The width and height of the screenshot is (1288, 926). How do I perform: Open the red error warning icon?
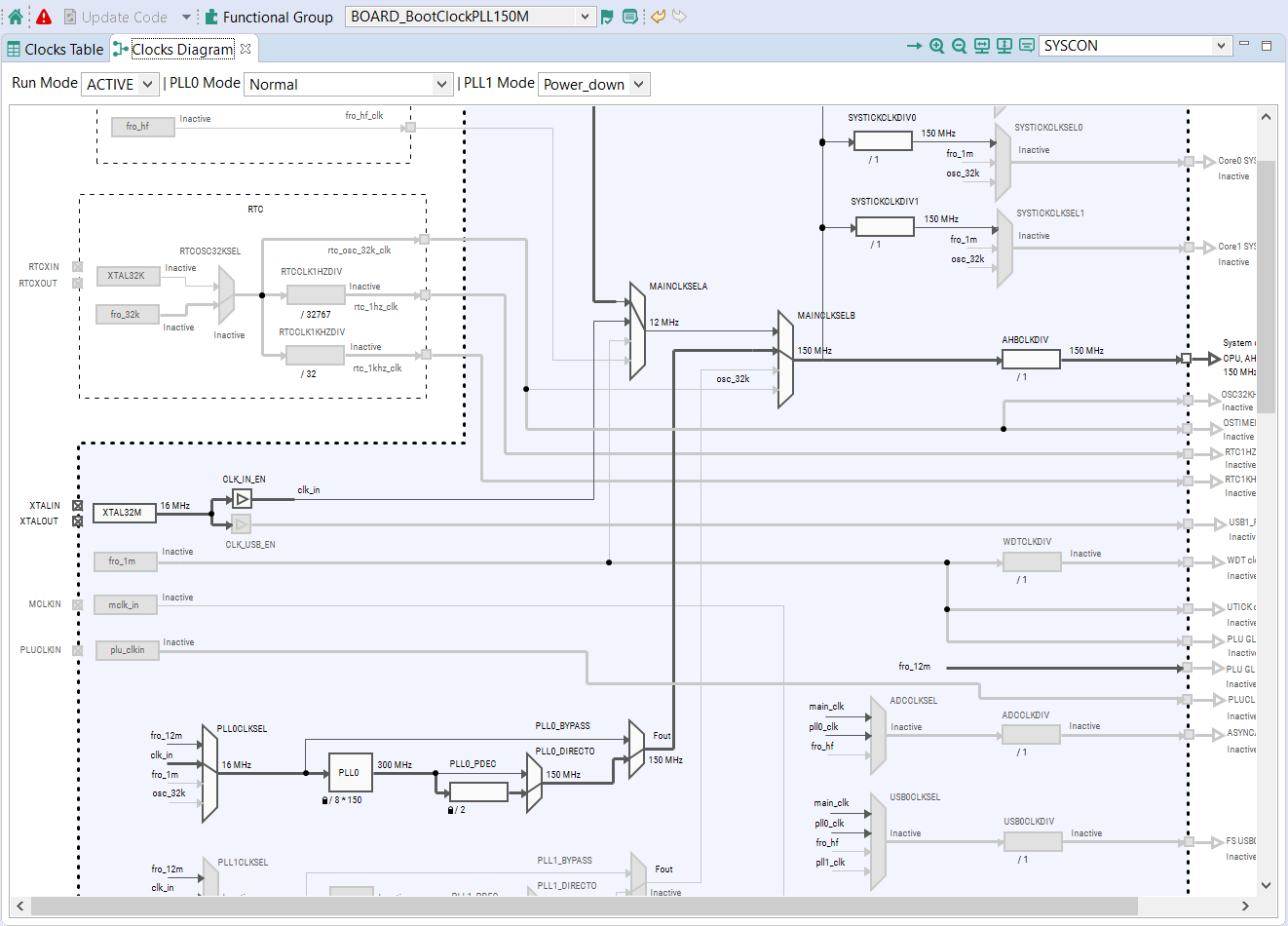pyautogui.click(x=44, y=17)
